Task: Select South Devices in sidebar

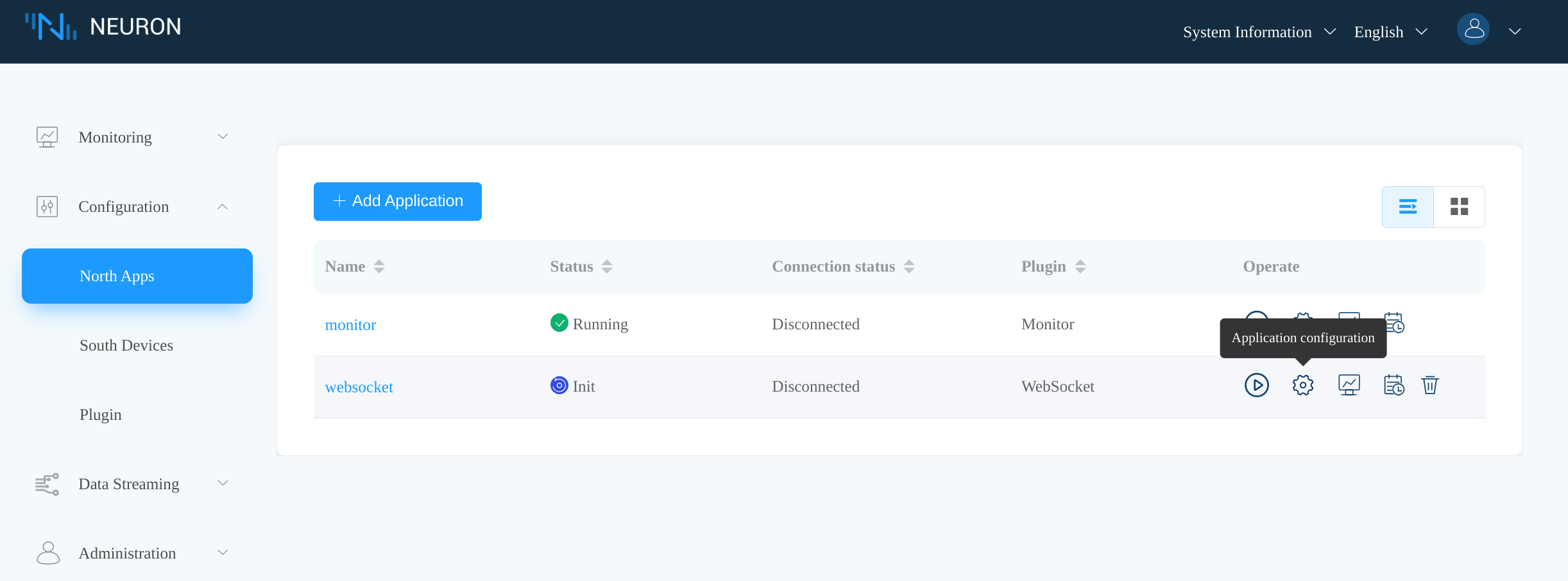Action: [x=126, y=345]
